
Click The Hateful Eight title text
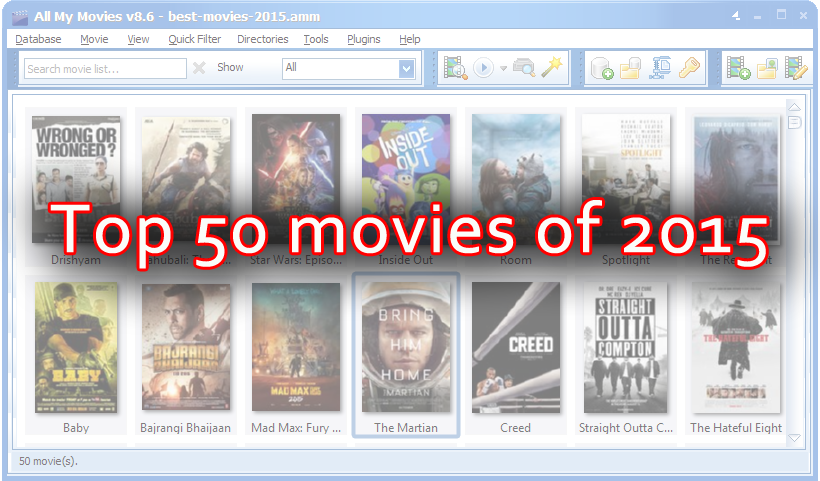[x=736, y=428]
